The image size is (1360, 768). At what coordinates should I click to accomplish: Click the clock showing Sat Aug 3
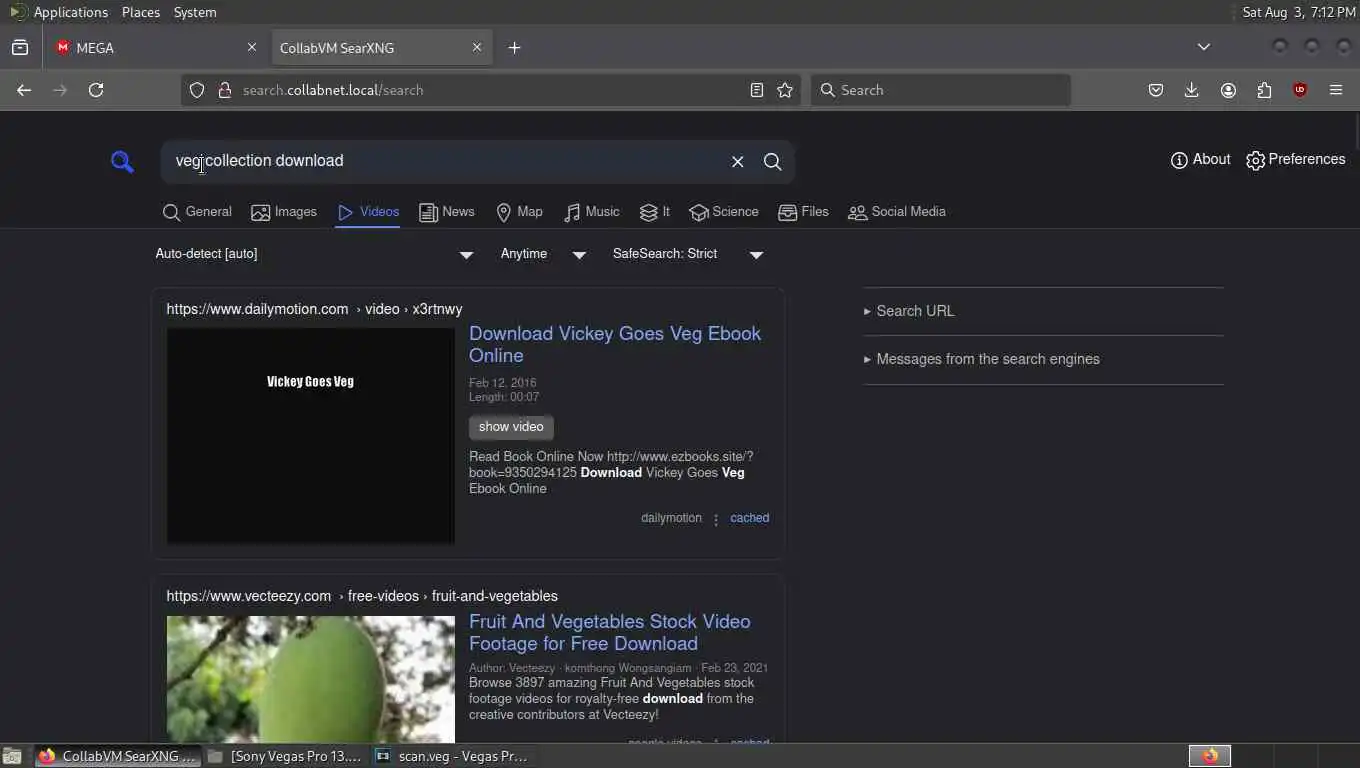pyautogui.click(x=1298, y=12)
